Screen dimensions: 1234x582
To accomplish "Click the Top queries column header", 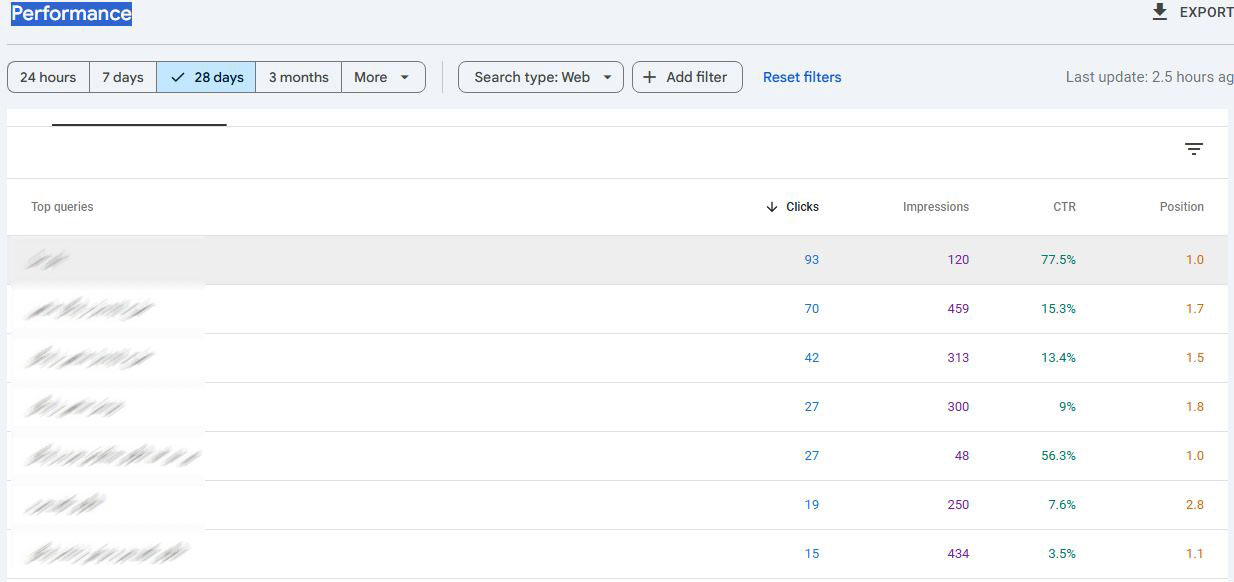I will tap(62, 207).
